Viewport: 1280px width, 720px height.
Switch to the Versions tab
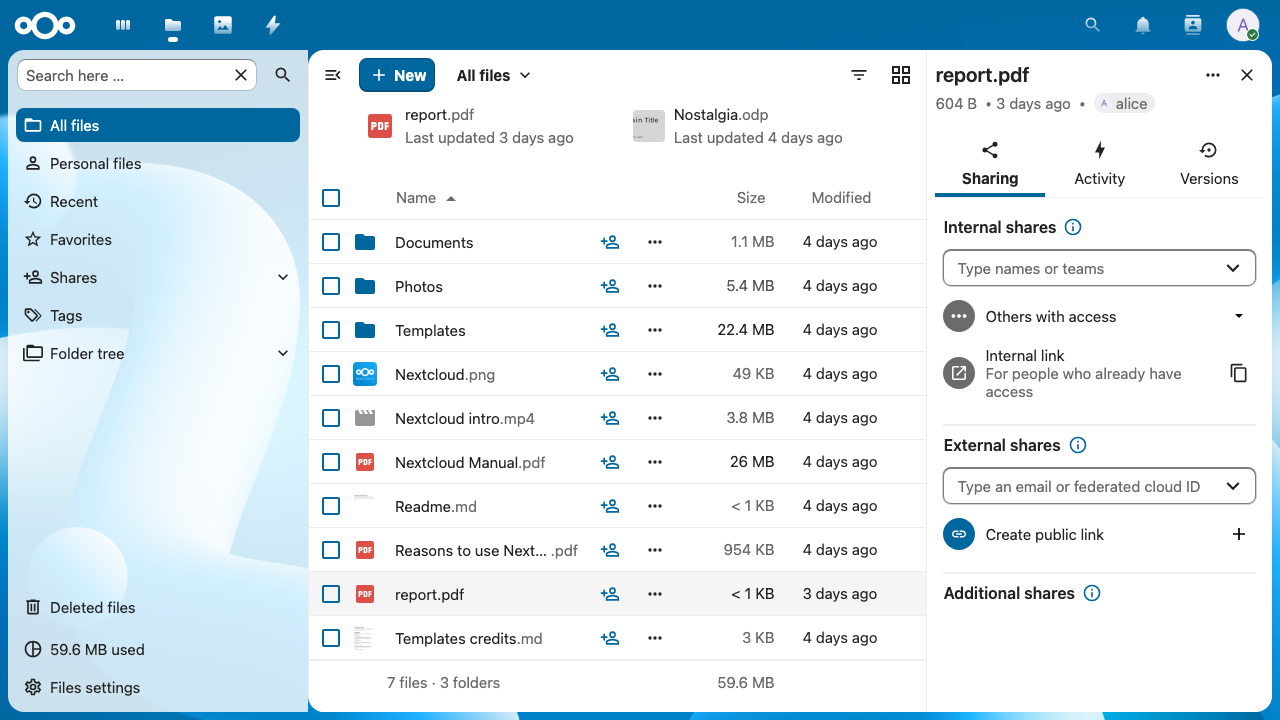(x=1209, y=165)
